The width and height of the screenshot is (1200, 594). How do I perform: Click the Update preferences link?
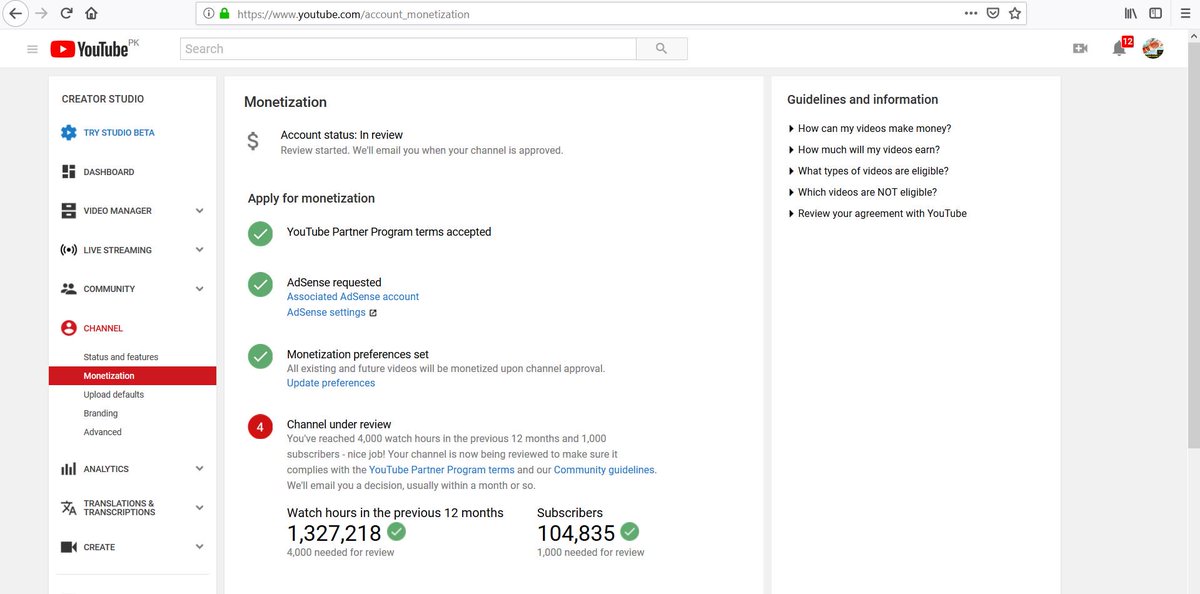(331, 383)
